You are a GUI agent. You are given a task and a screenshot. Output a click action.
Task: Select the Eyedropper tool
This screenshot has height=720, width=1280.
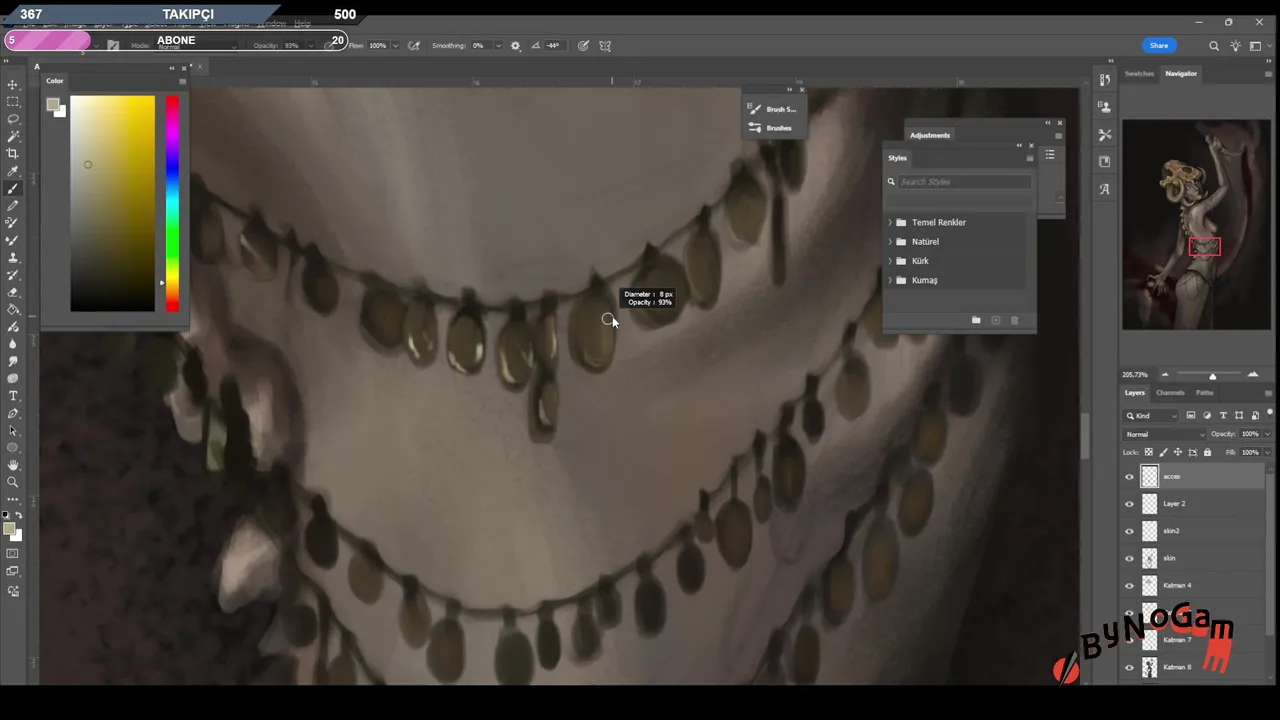[x=13, y=171]
